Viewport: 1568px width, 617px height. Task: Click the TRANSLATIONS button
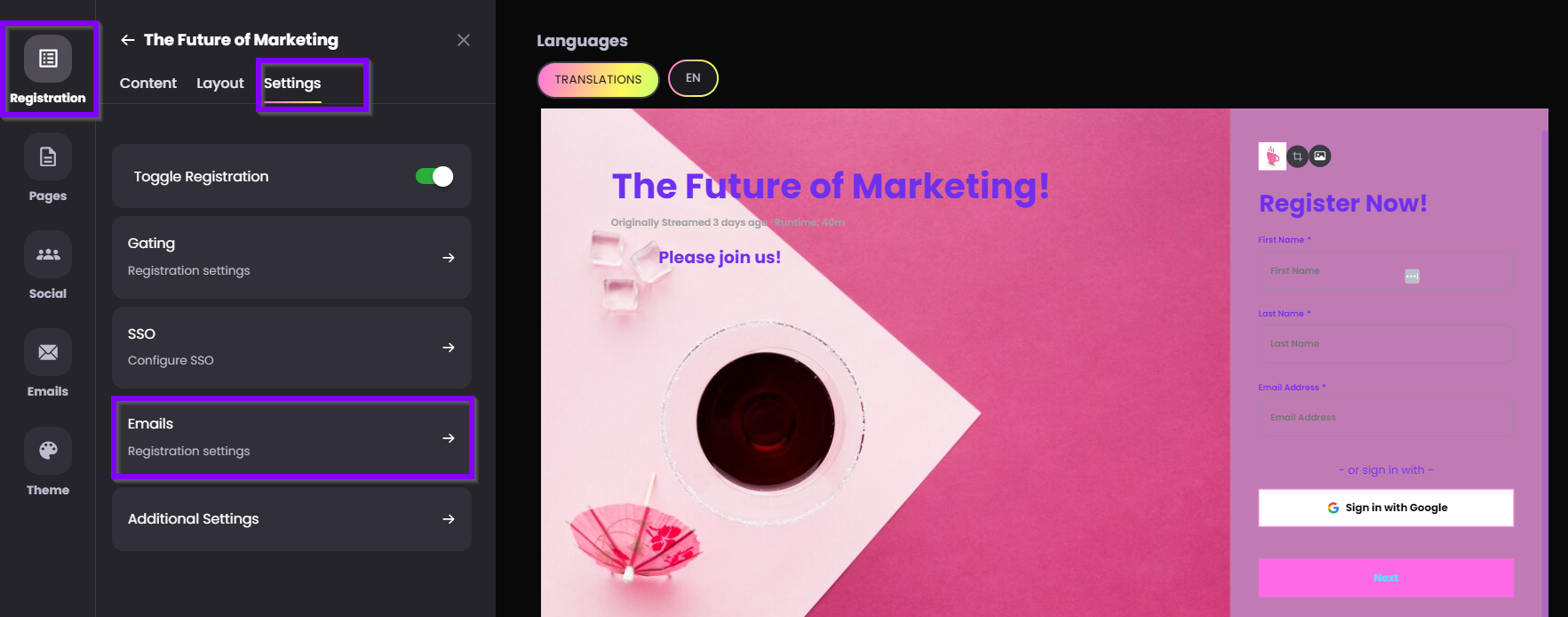(x=598, y=79)
